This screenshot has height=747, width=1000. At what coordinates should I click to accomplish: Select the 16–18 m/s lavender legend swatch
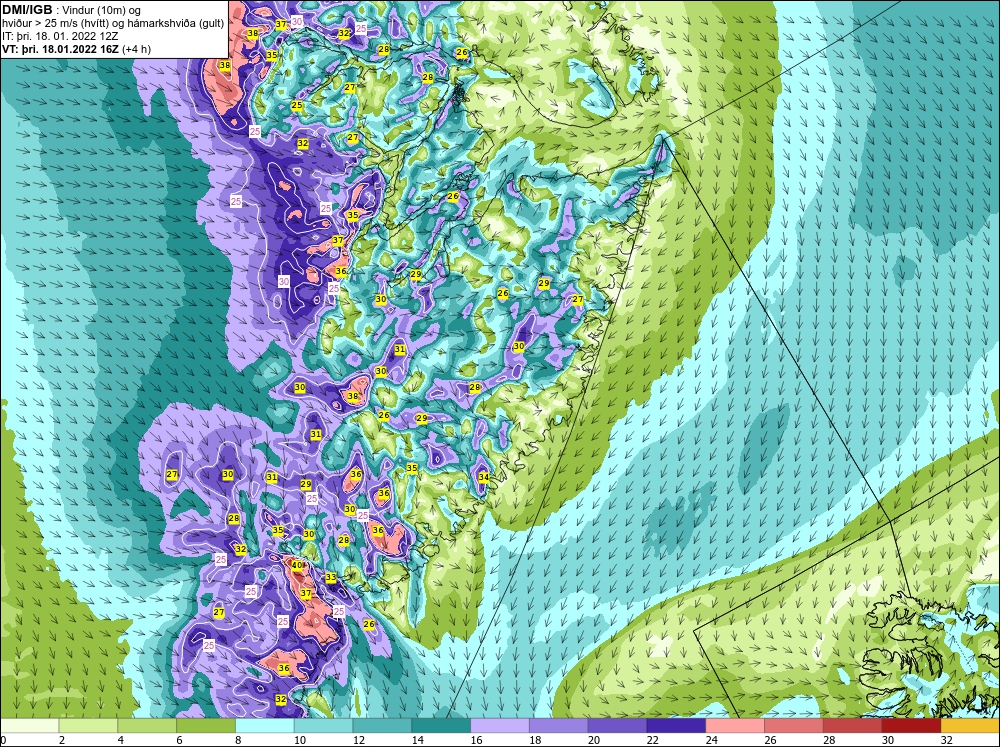(x=500, y=726)
